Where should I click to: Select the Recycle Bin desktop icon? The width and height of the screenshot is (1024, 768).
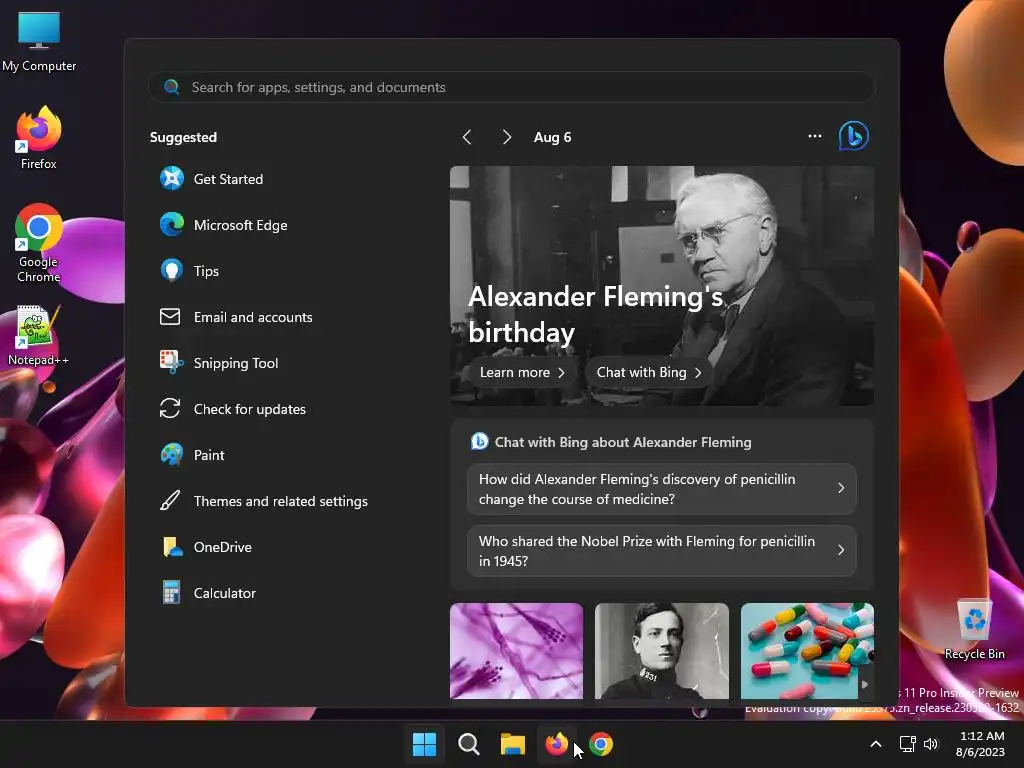(974, 630)
